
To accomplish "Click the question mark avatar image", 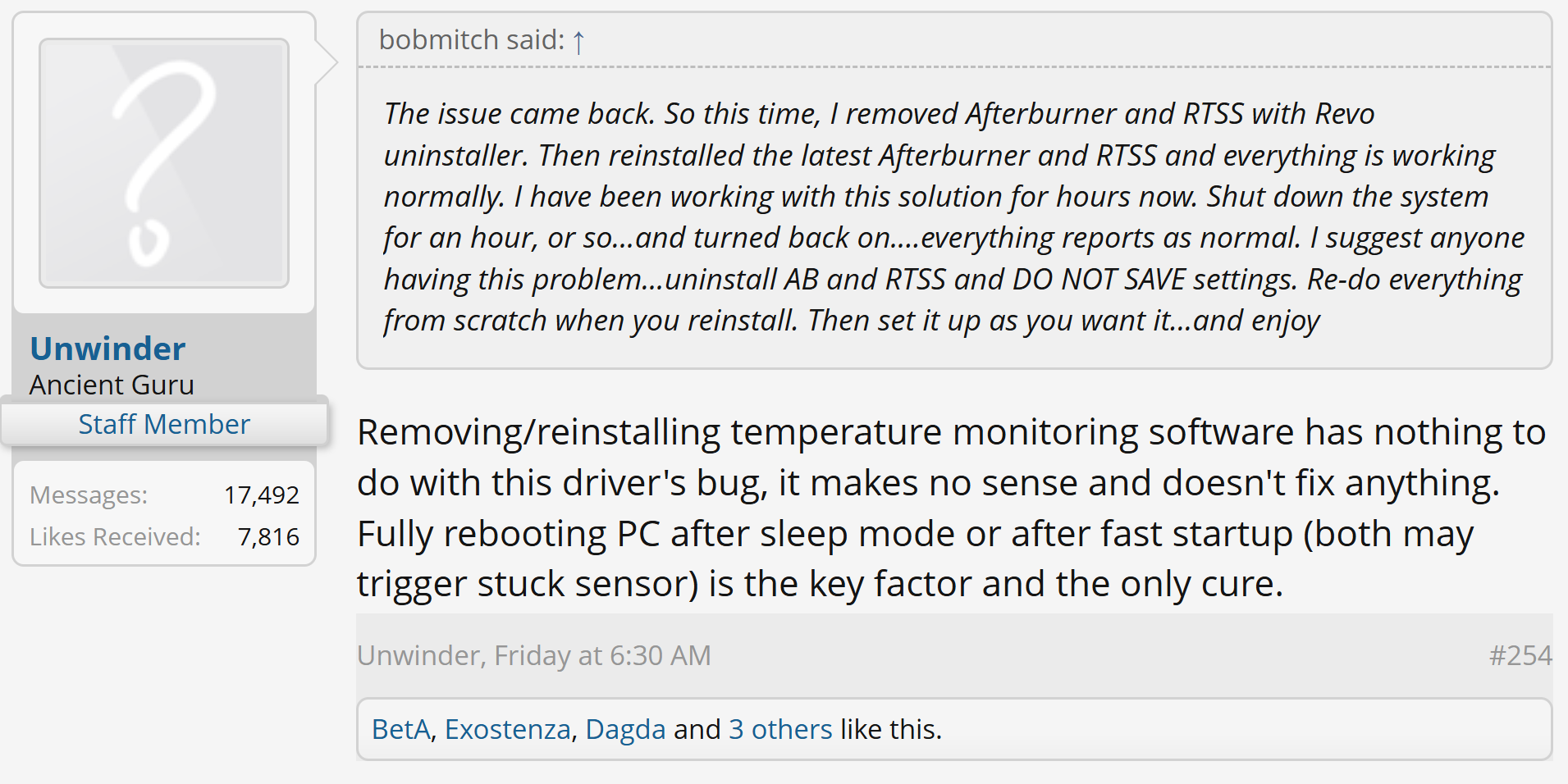I will point(164,163).
